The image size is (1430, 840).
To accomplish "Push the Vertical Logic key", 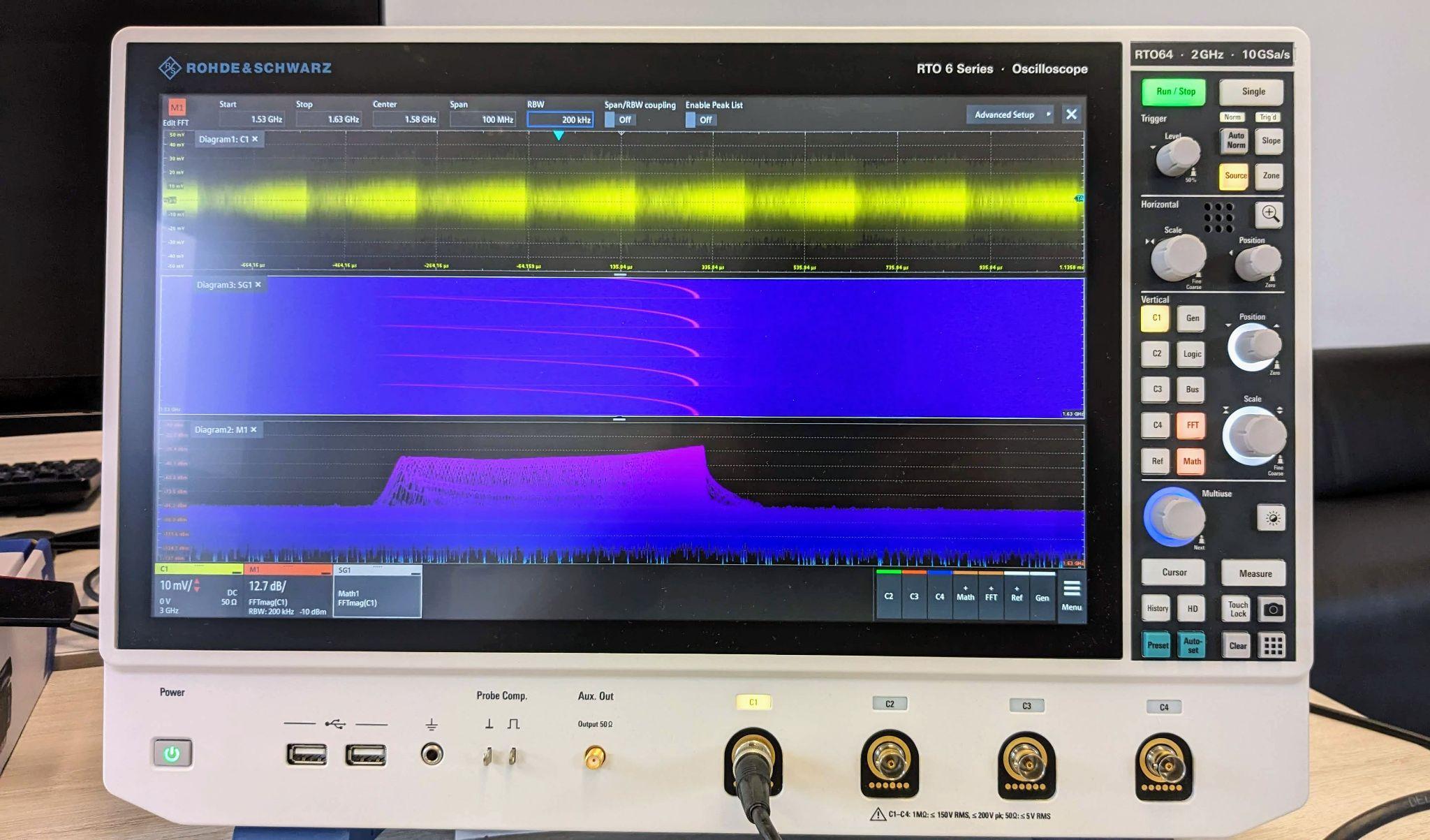I will click(x=1192, y=354).
